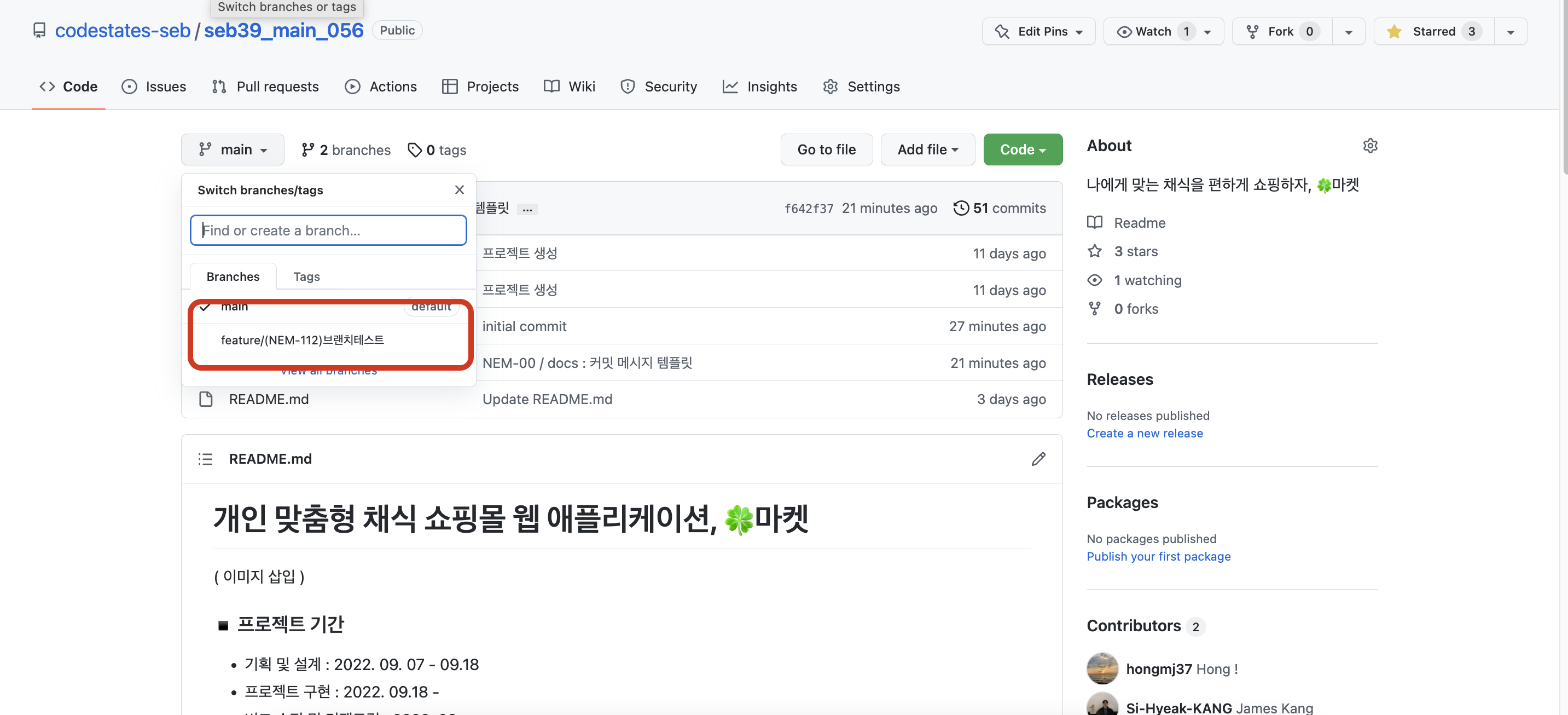
Task: Click Go to file button
Action: [x=826, y=150]
